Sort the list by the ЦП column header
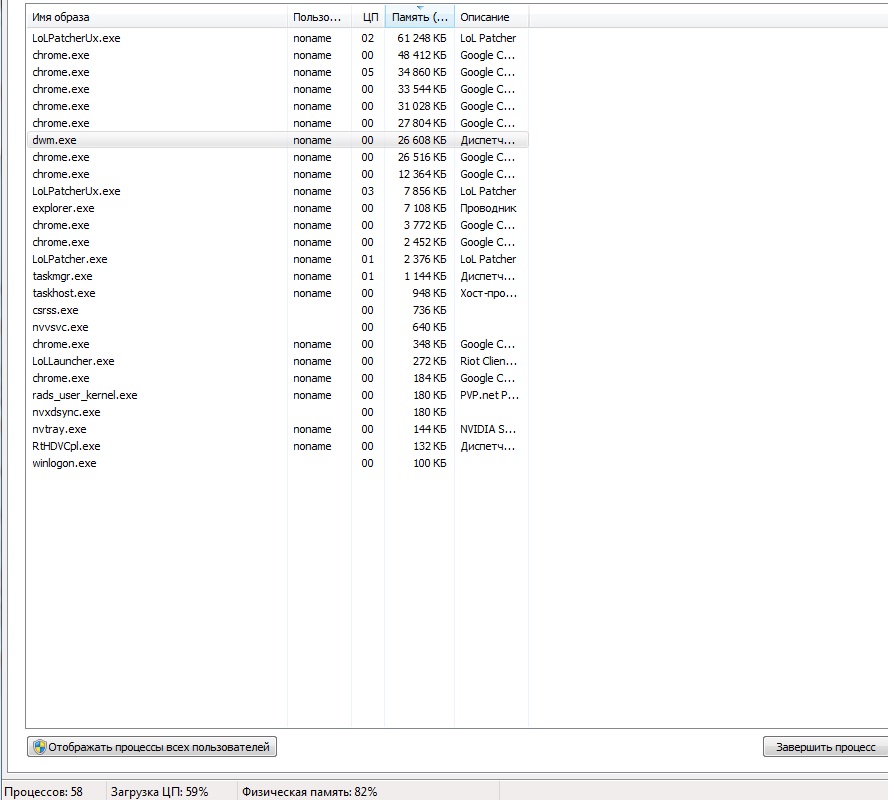The width and height of the screenshot is (888, 800). pyautogui.click(x=369, y=17)
